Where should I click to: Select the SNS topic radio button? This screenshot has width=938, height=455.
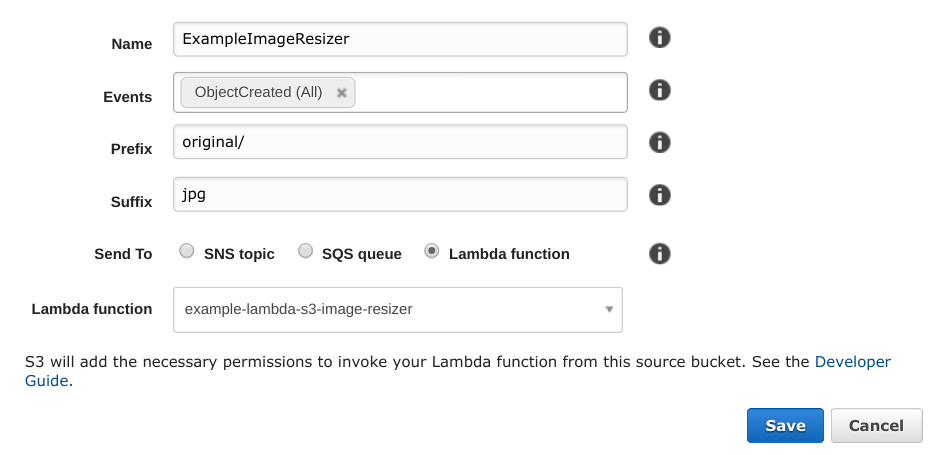click(187, 252)
